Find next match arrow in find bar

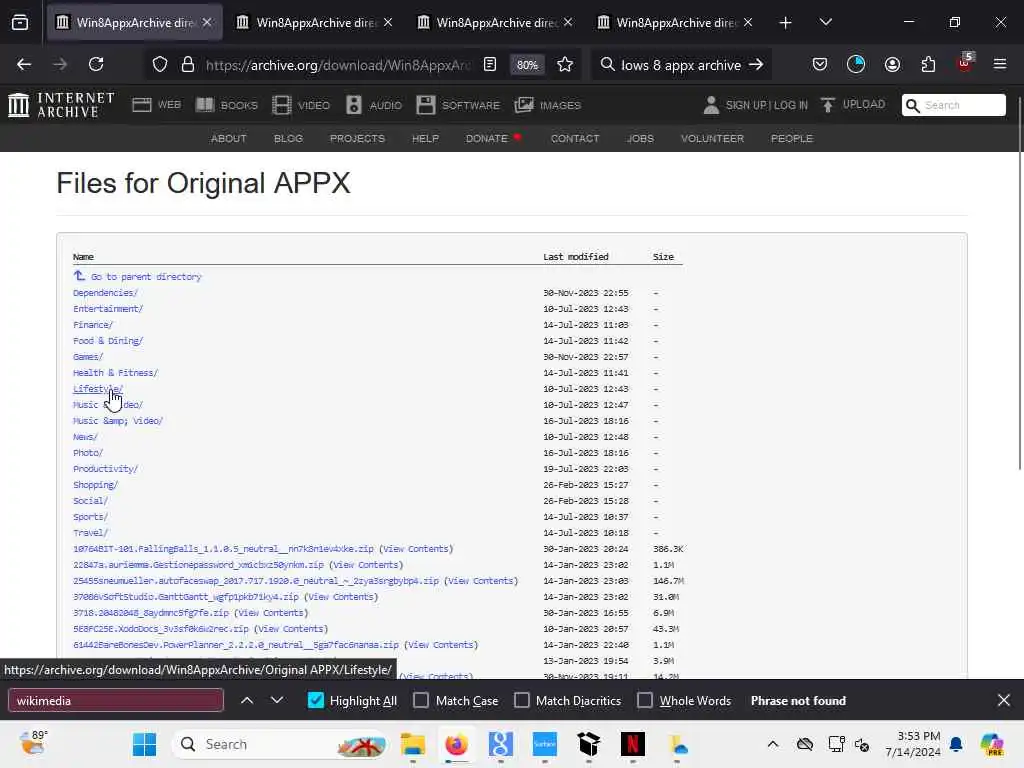277,700
